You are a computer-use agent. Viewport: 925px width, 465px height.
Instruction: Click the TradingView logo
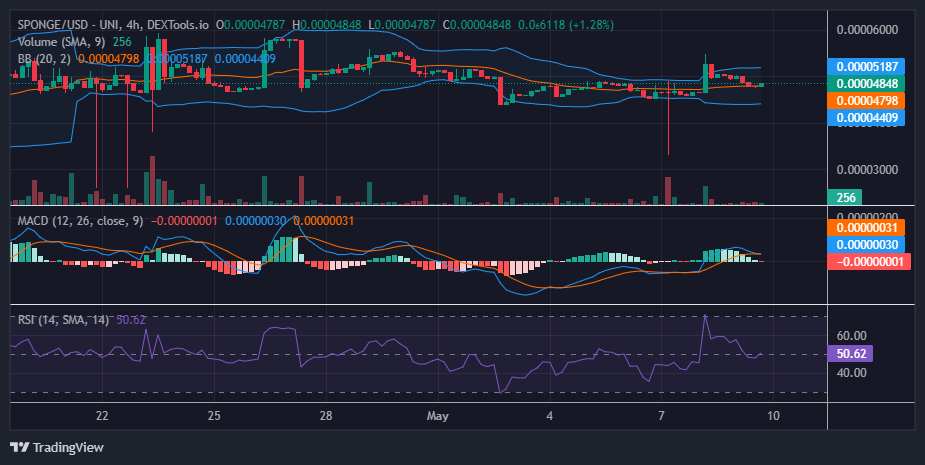[x=57, y=447]
